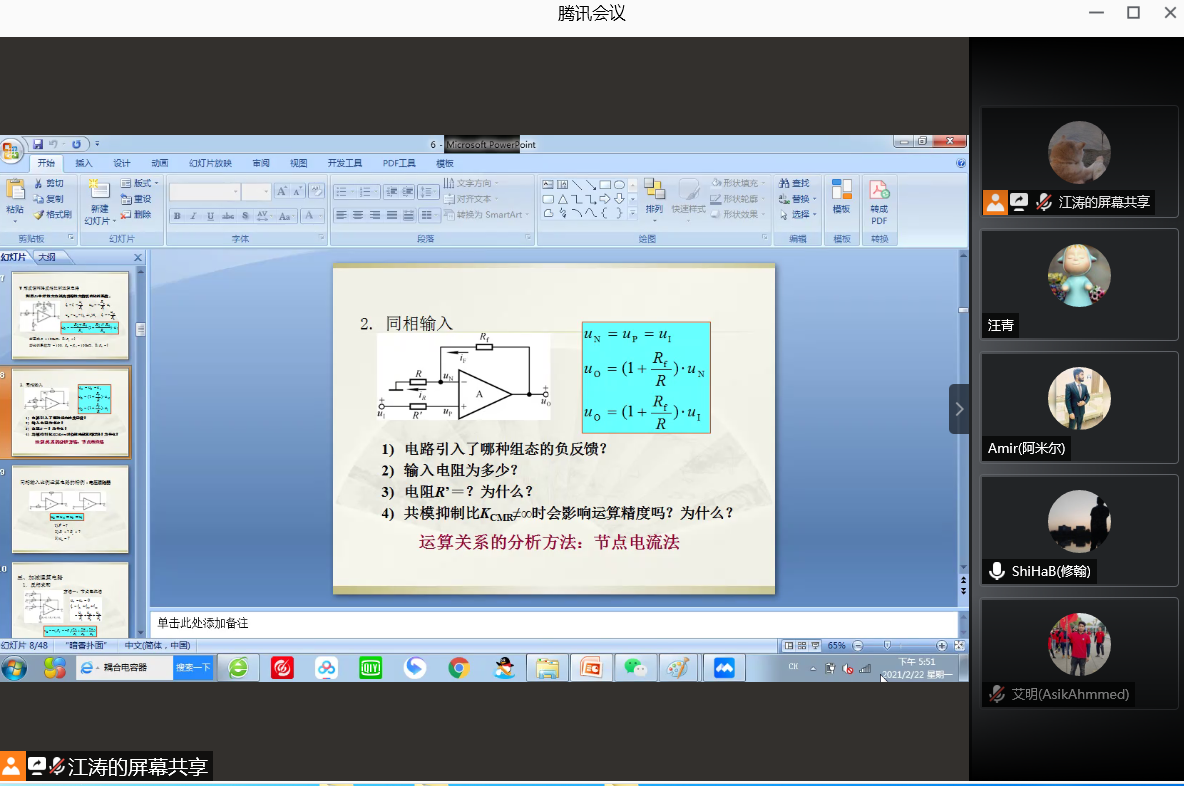Toggle bold text formatting
The width and height of the screenshot is (1184, 786).
[x=177, y=216]
